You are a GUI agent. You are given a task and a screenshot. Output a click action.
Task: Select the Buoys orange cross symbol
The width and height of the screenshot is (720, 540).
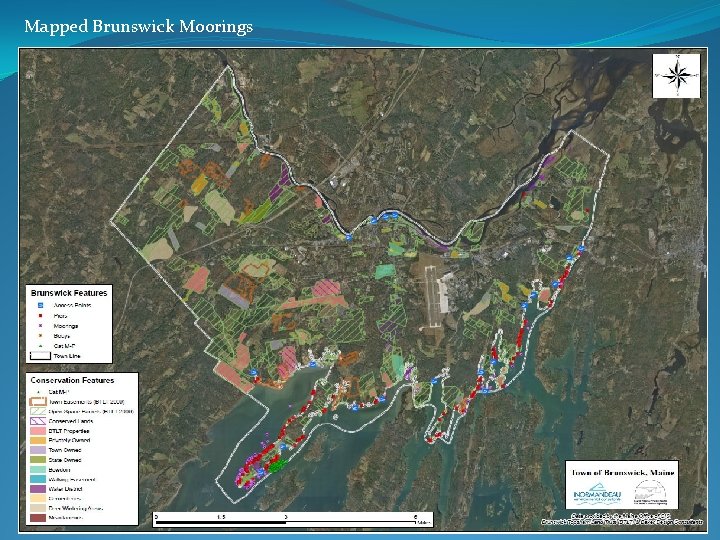pyautogui.click(x=40, y=336)
